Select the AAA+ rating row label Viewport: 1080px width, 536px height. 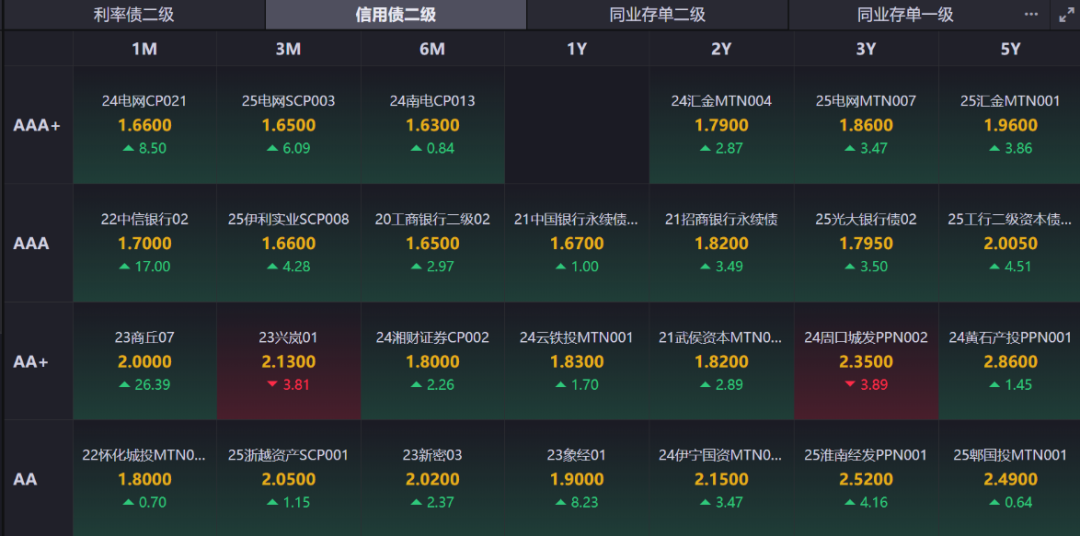38,125
